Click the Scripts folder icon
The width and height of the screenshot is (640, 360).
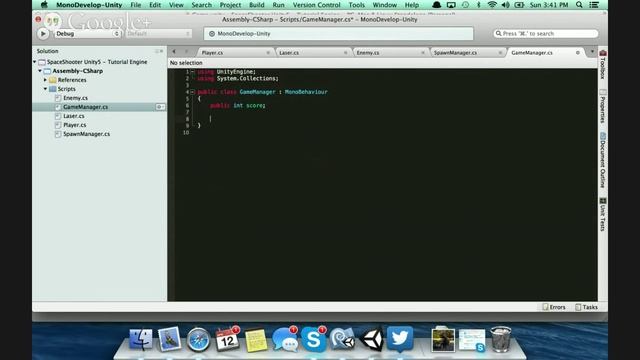pyautogui.click(x=53, y=89)
